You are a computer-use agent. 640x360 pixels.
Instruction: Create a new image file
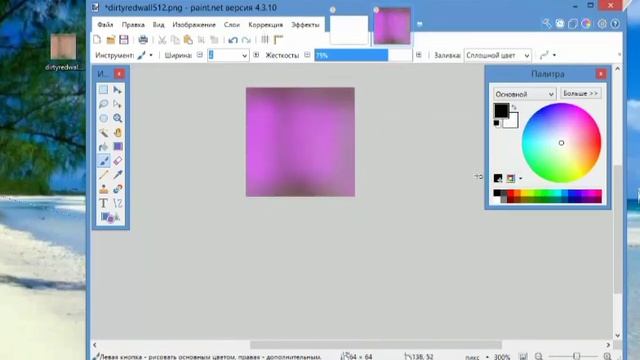pyautogui.click(x=97, y=40)
